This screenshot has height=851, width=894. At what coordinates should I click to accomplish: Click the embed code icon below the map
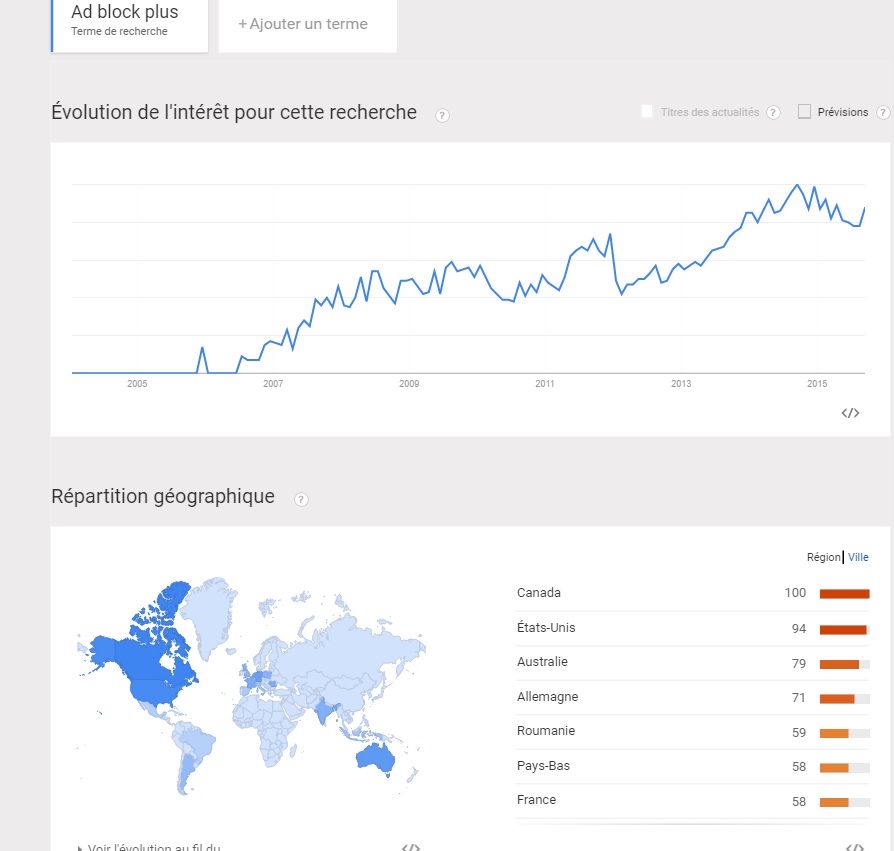click(411, 848)
